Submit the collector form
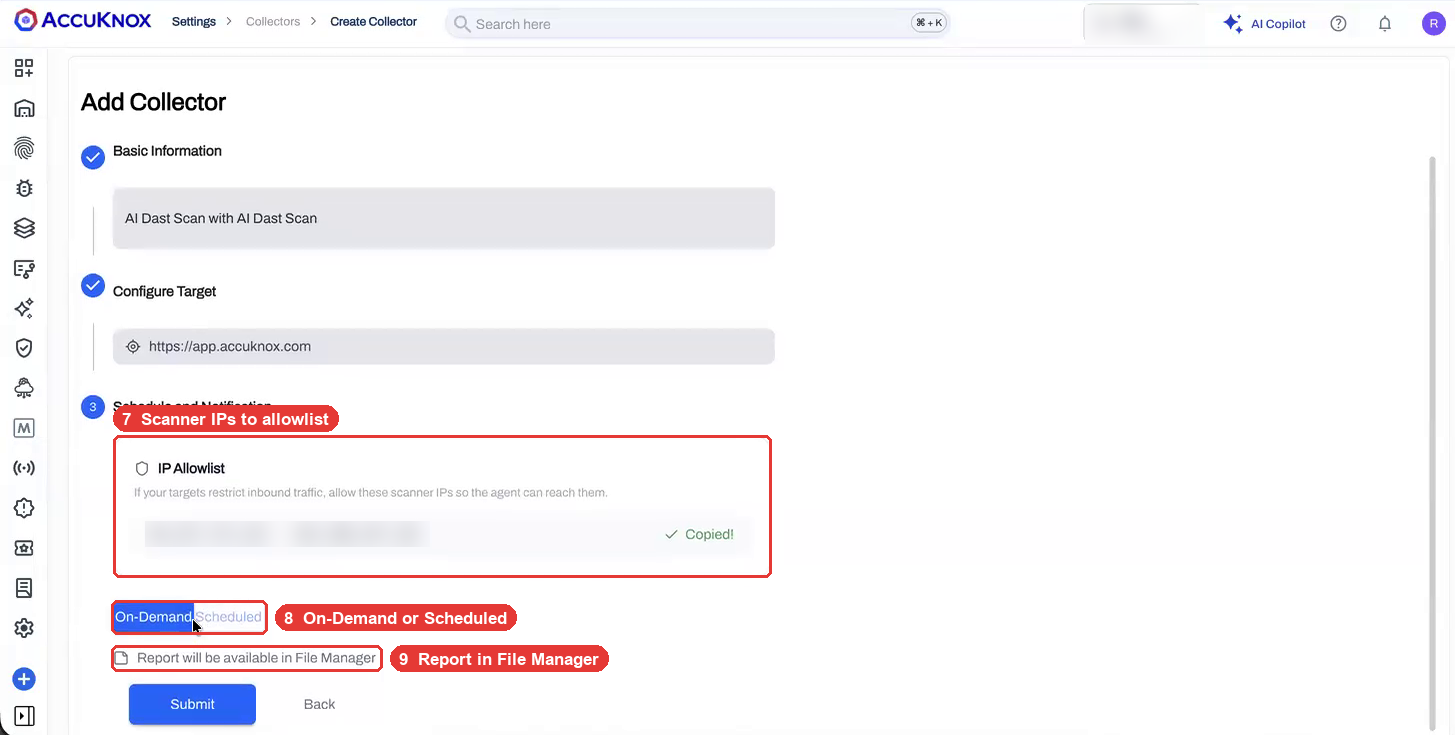Image resolution: width=1455 pixels, height=735 pixels. click(192, 704)
